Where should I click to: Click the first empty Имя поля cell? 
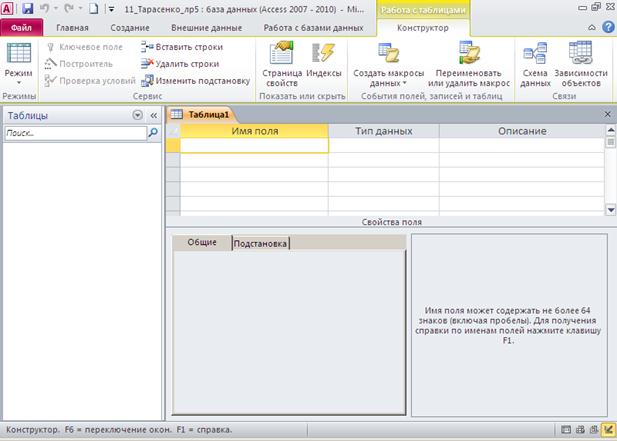coord(254,146)
